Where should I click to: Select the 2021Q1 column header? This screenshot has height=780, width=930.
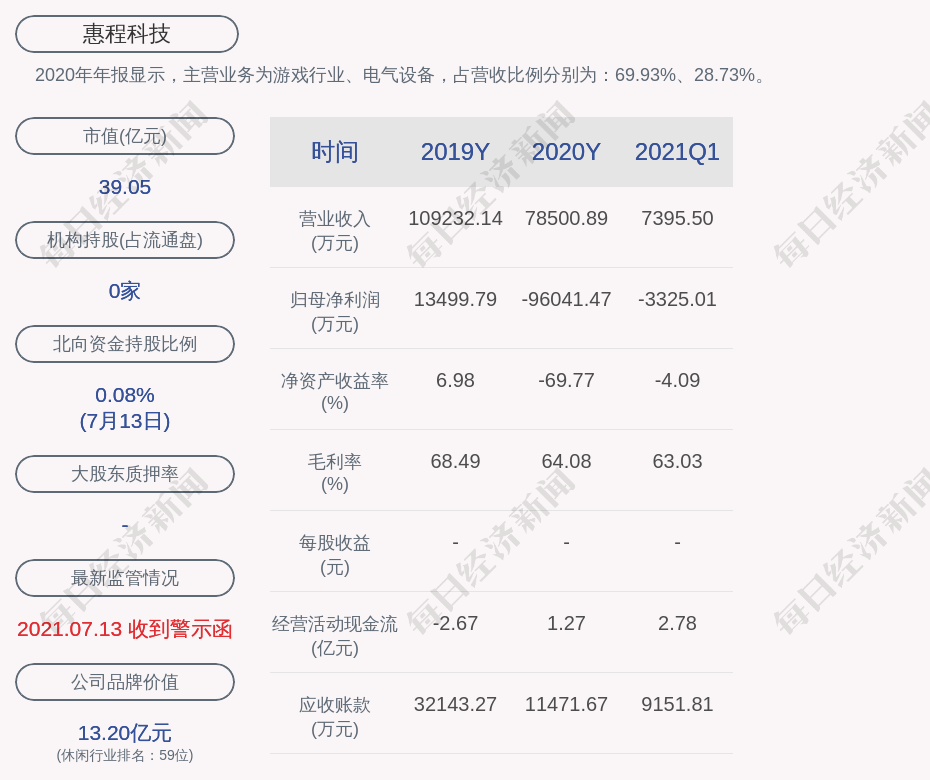tap(677, 152)
